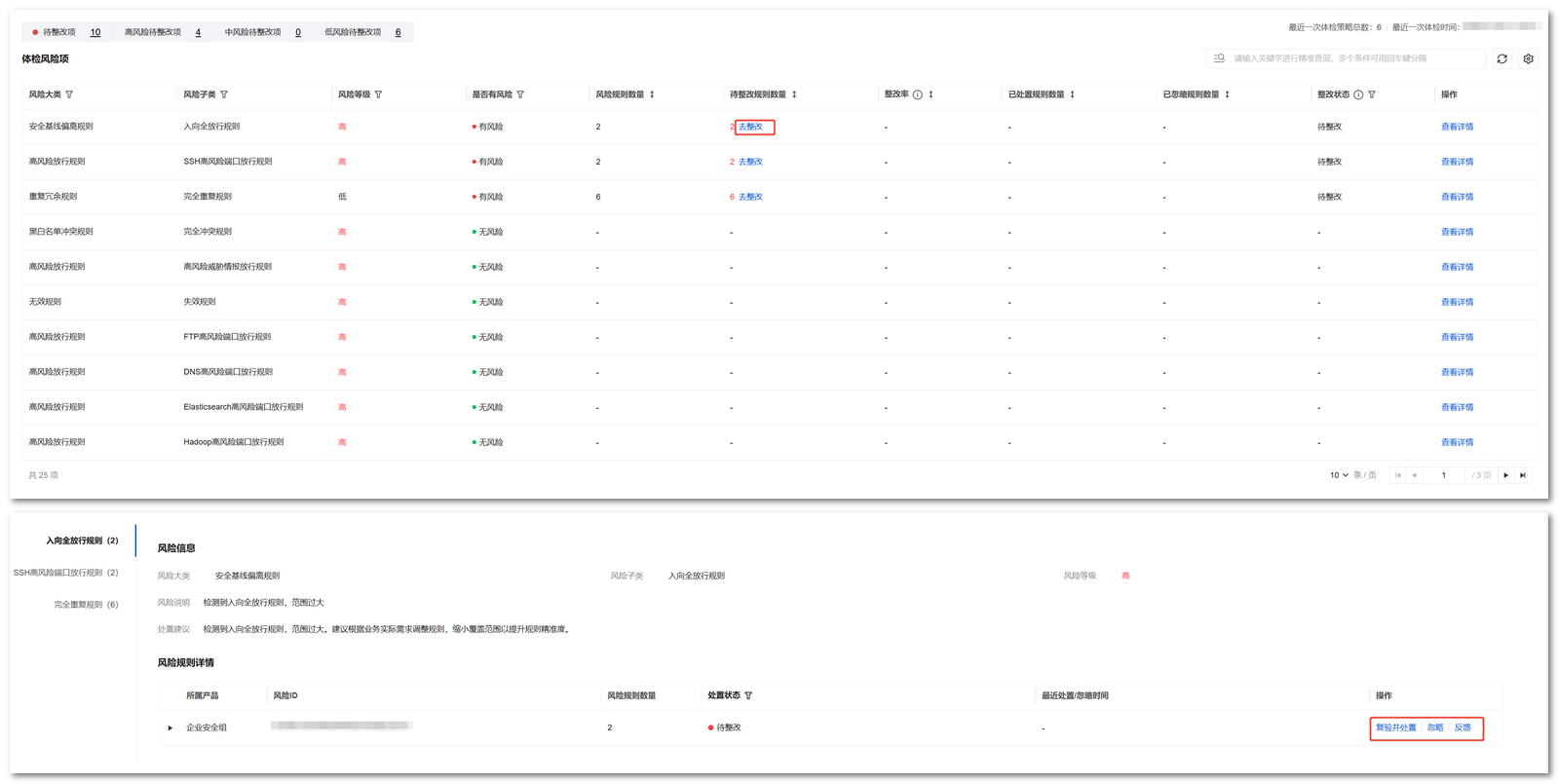Screen dimensions: 1559x784
Task: Open the 风险等级 column filter
Action: coord(378,94)
